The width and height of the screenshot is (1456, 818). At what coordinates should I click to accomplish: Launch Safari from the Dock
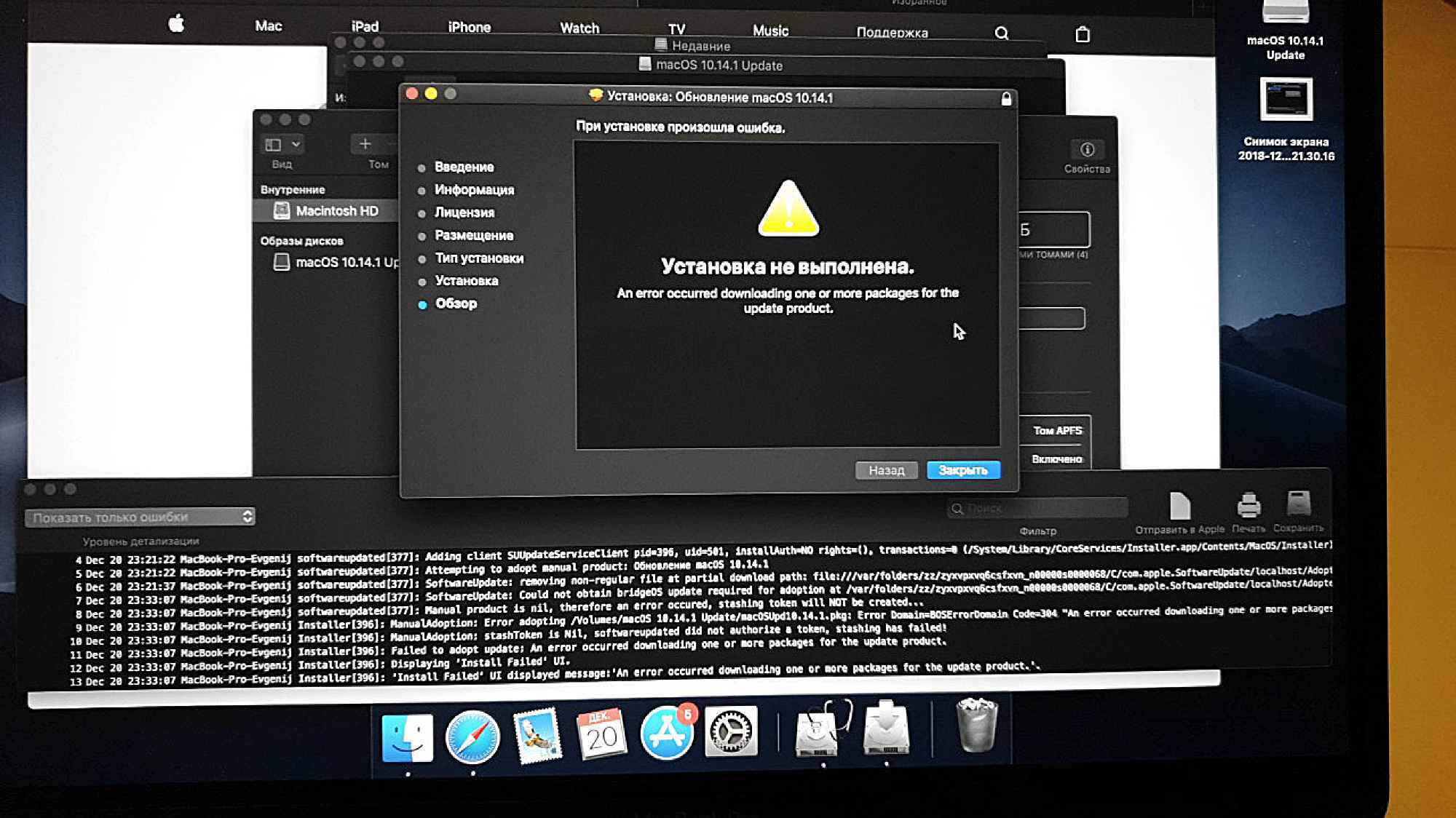pyautogui.click(x=472, y=736)
